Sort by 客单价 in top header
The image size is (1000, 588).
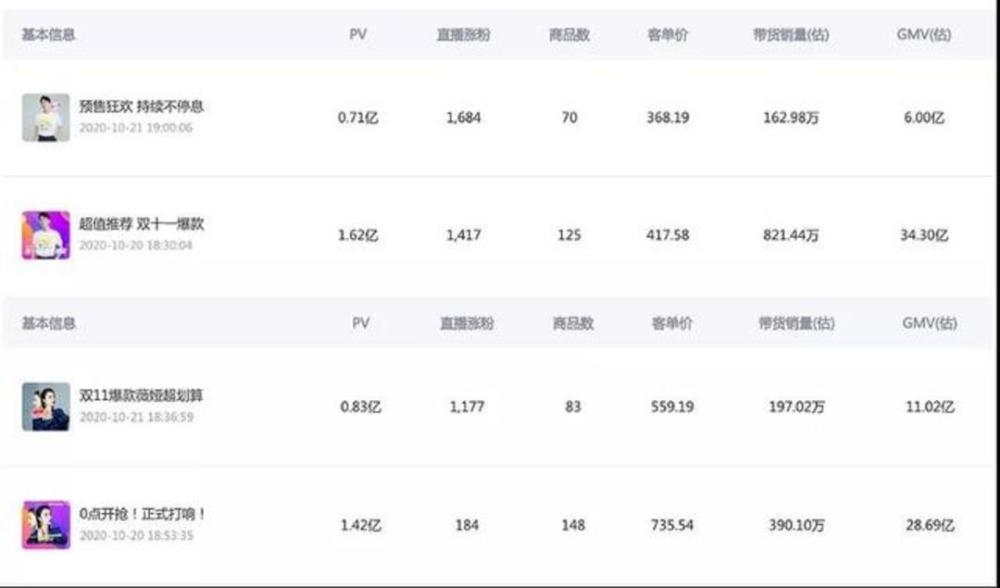coord(668,34)
